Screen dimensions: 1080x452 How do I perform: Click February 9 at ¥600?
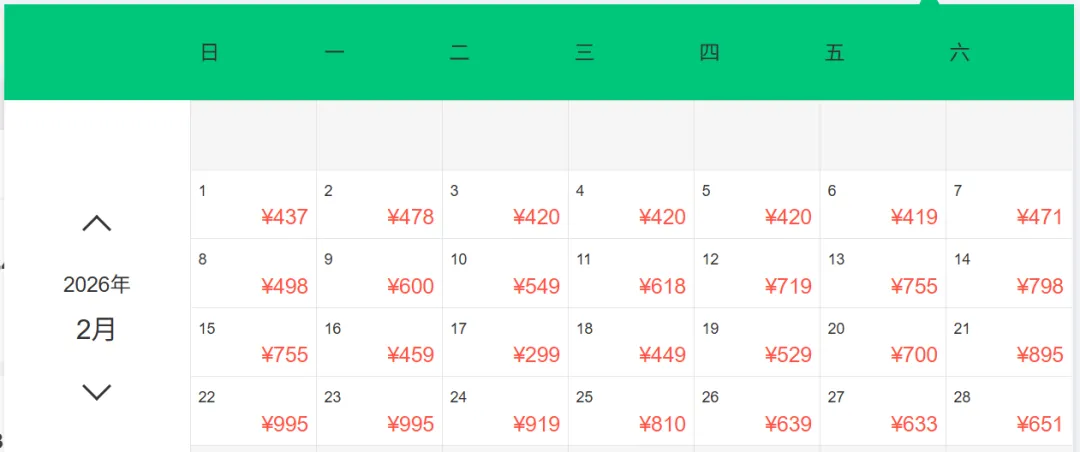coord(379,274)
